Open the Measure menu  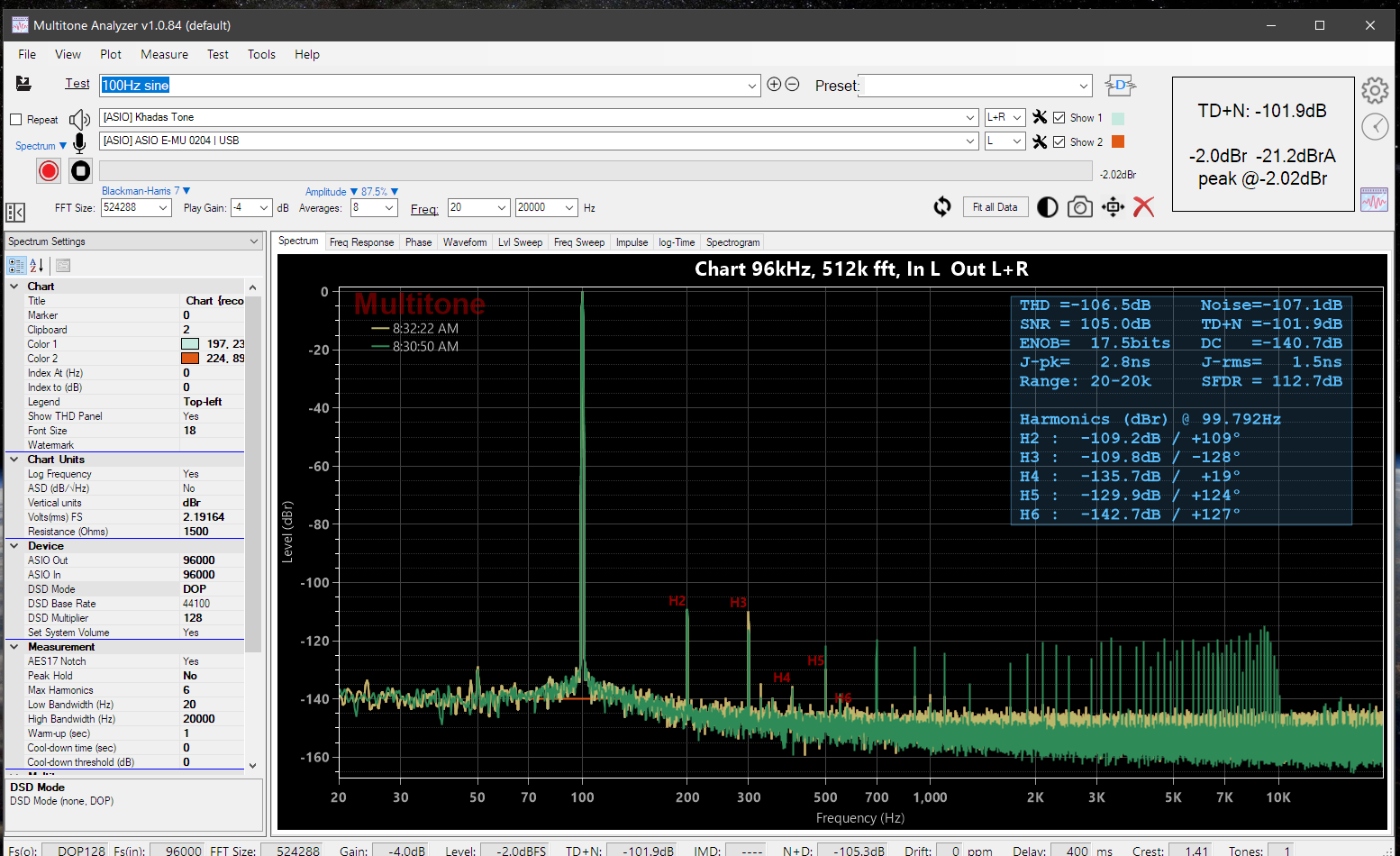click(164, 54)
